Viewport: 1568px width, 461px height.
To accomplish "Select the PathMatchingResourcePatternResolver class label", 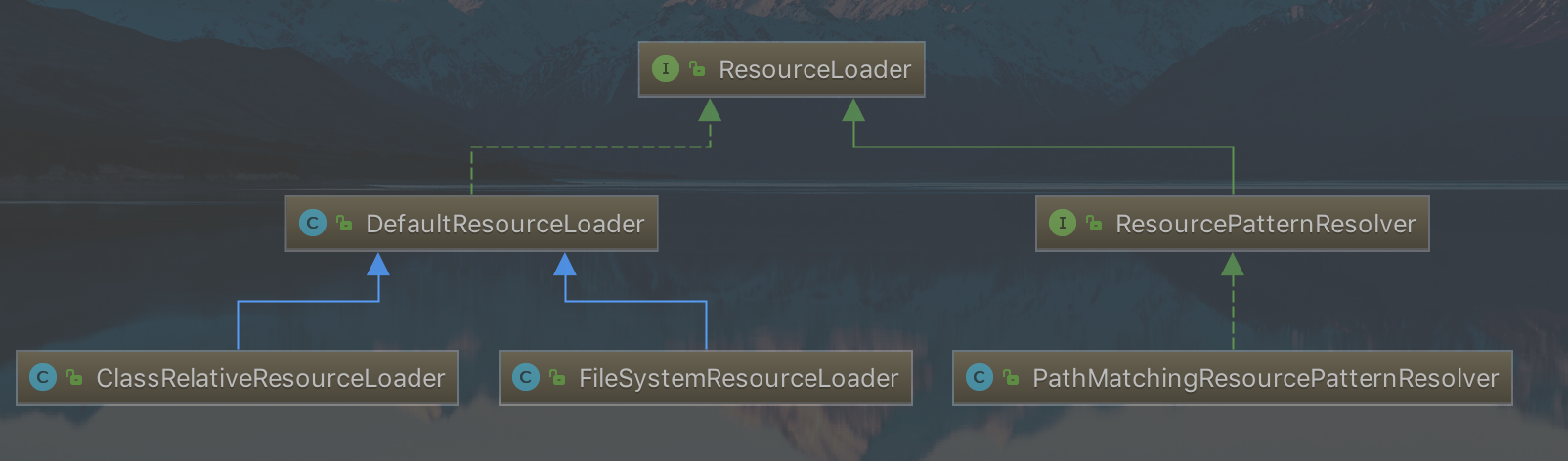I will coord(1265,378).
